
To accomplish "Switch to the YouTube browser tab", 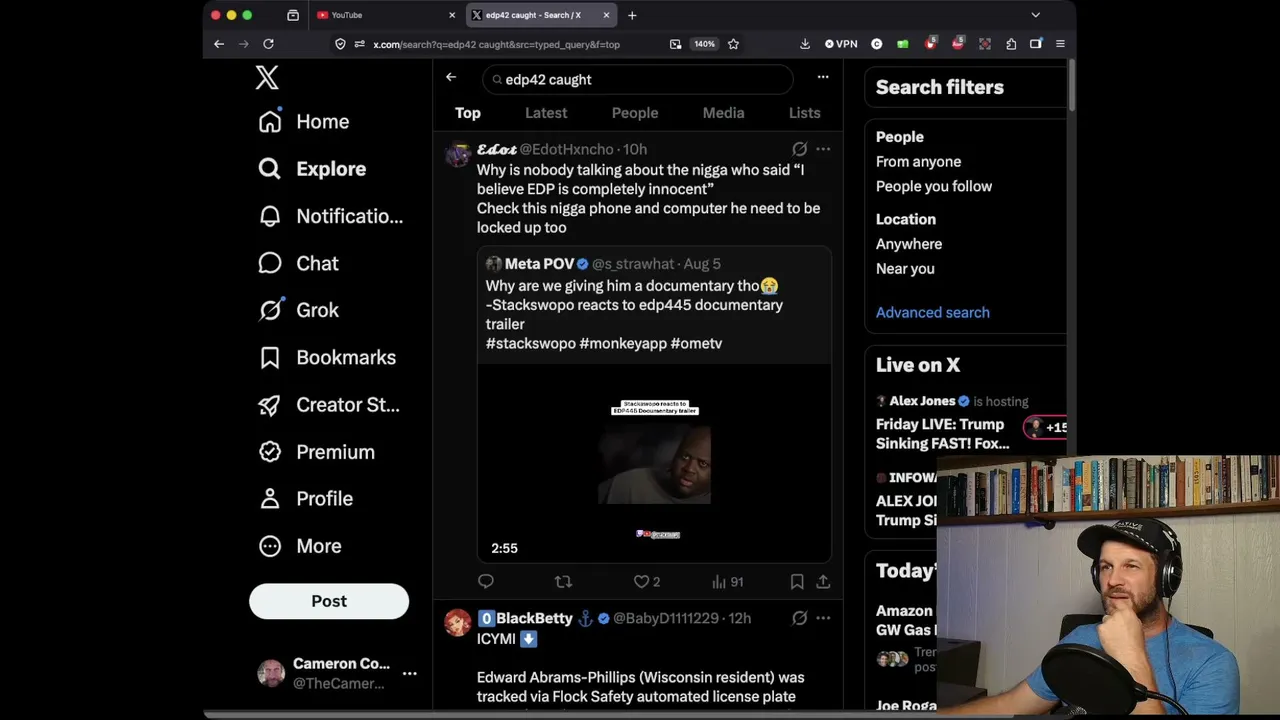I will point(385,15).
